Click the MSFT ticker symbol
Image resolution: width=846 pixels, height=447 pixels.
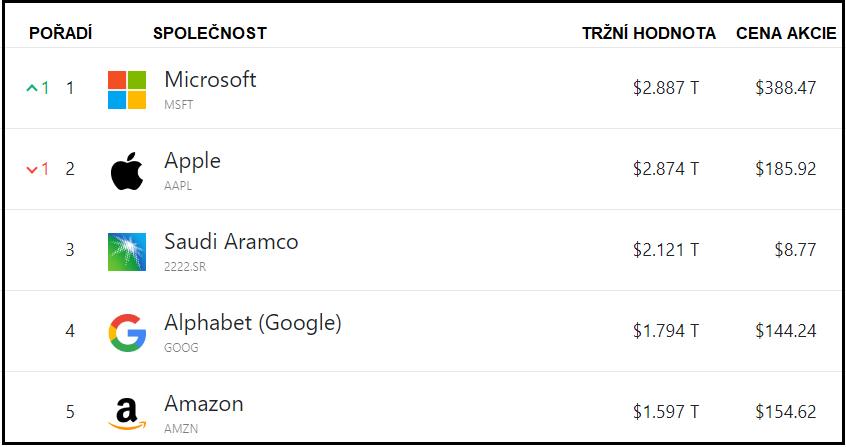coord(179,105)
